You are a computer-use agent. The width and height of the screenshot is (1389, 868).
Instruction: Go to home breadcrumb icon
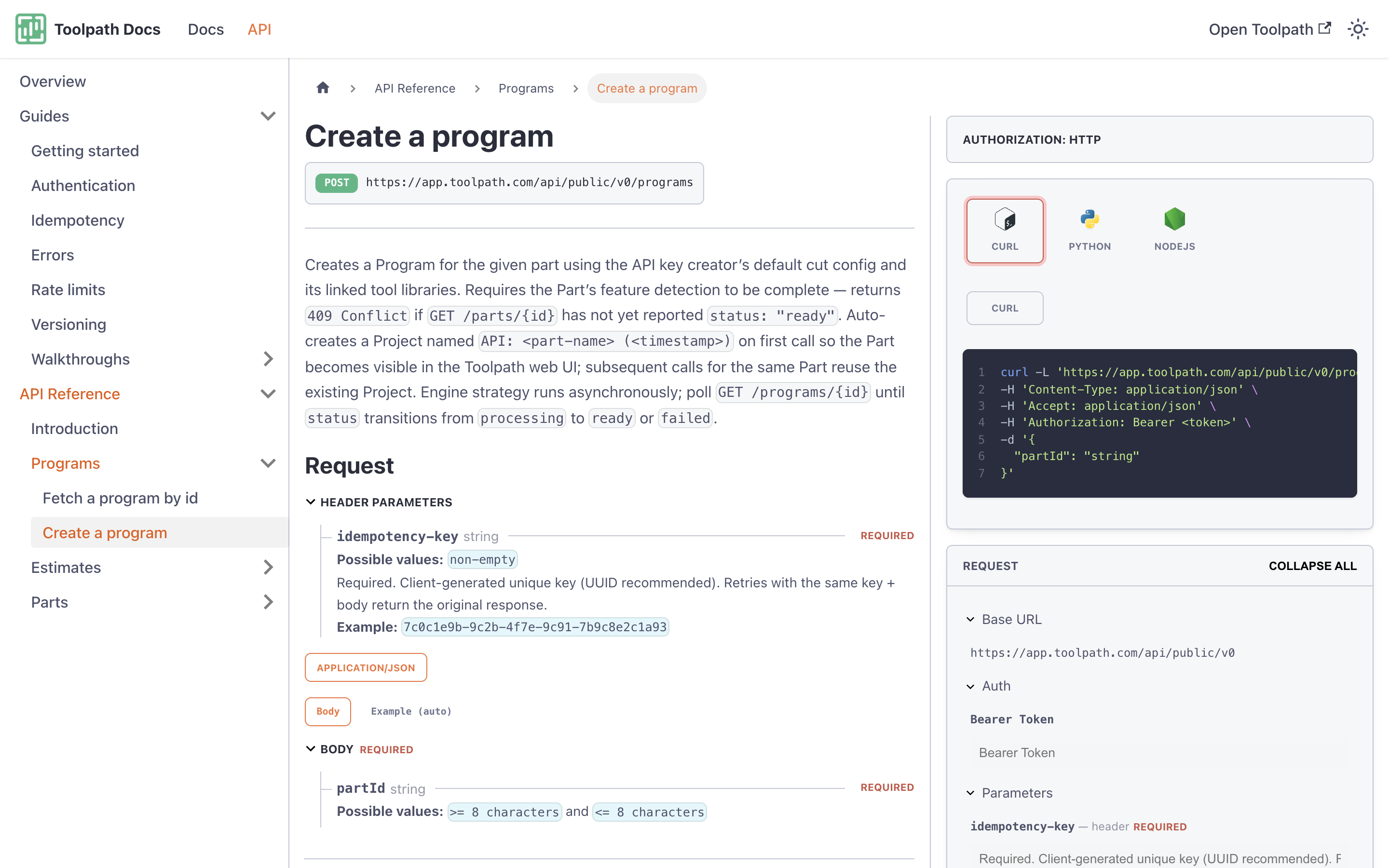[x=323, y=88]
